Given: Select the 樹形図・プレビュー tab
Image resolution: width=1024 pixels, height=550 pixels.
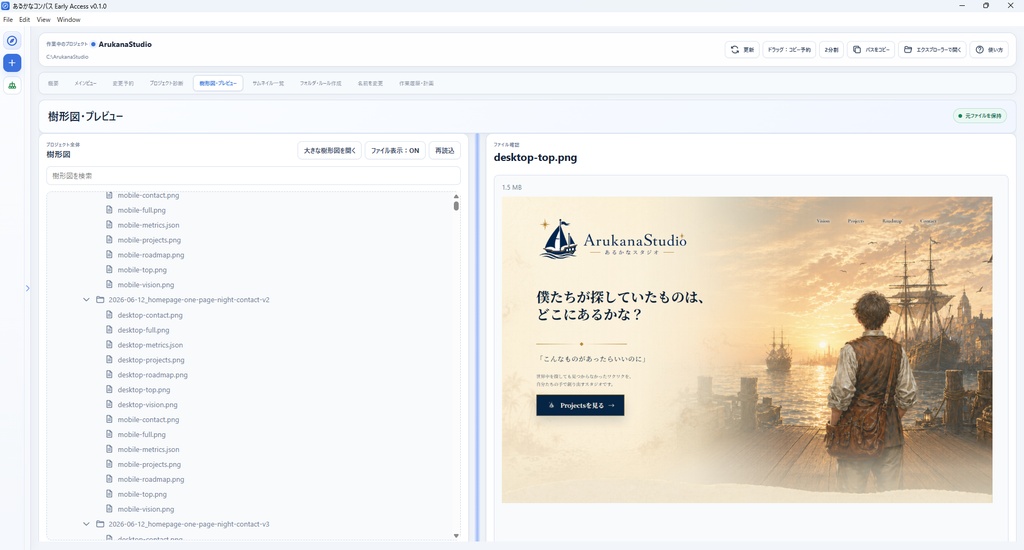Looking at the screenshot, I should coord(218,84).
